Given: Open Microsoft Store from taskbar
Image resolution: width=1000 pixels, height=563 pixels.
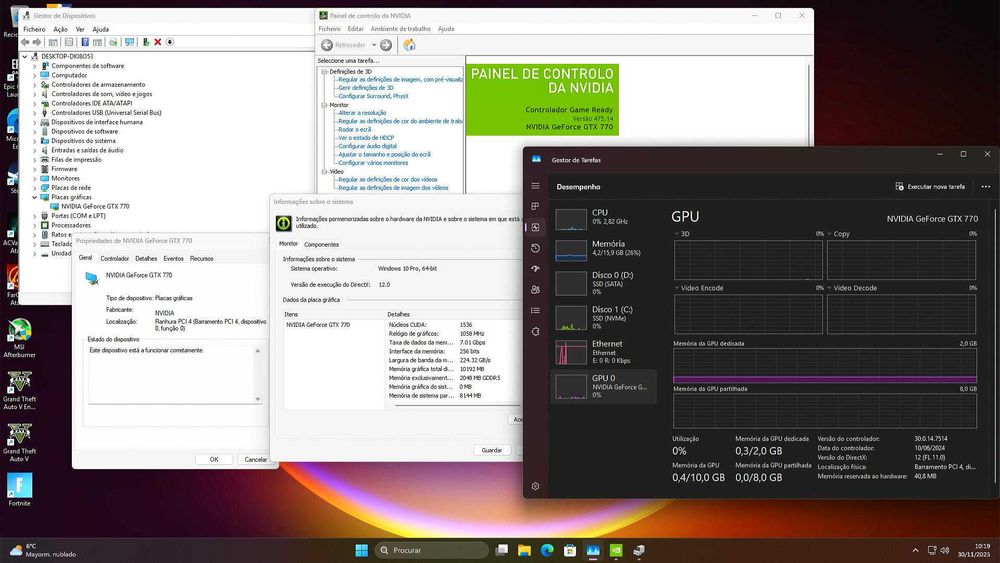Looking at the screenshot, I should pos(570,550).
